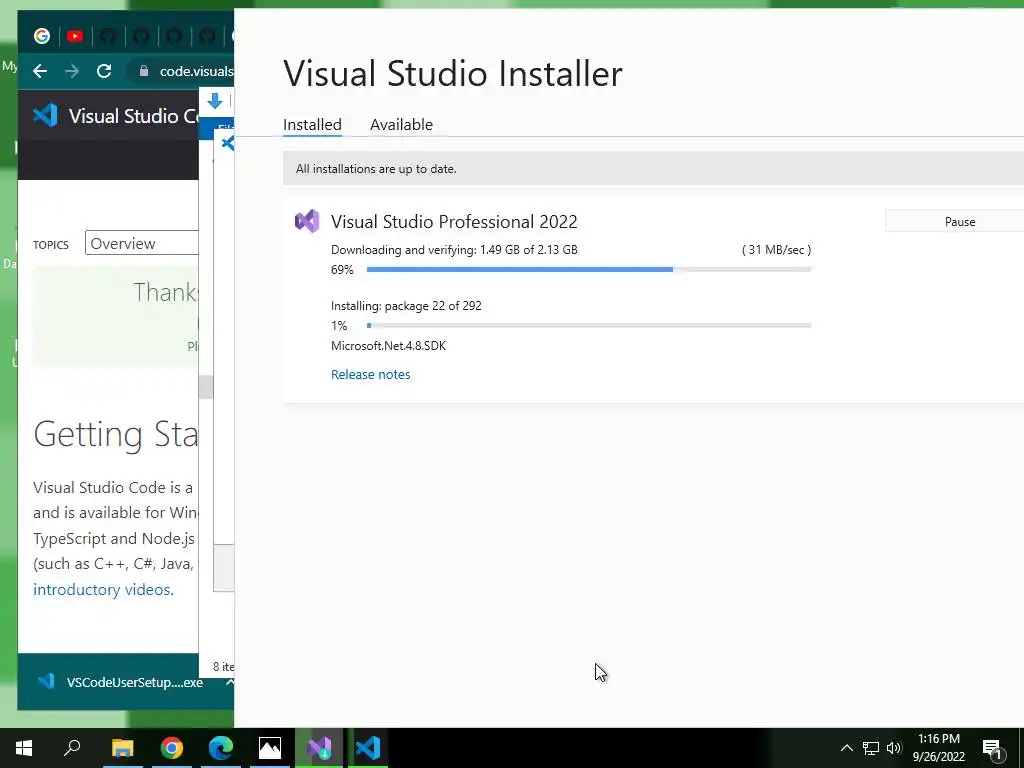Click the Visual Studio Professional 2022 purple logo
Image resolution: width=1024 pixels, height=768 pixels.
click(307, 221)
